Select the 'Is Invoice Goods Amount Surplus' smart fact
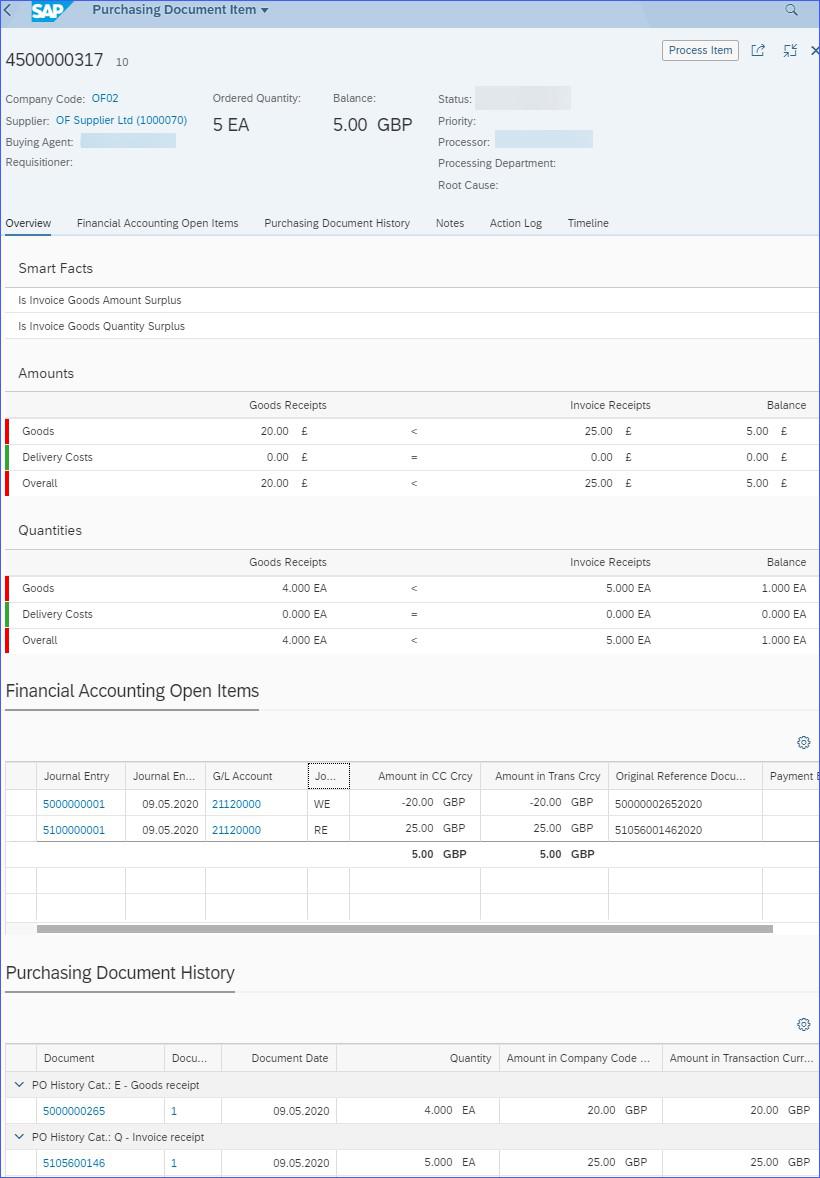Image resolution: width=820 pixels, height=1178 pixels. (410, 301)
